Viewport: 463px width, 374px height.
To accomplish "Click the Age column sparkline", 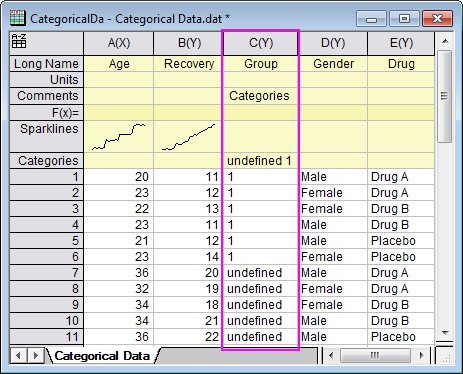I will (119, 137).
